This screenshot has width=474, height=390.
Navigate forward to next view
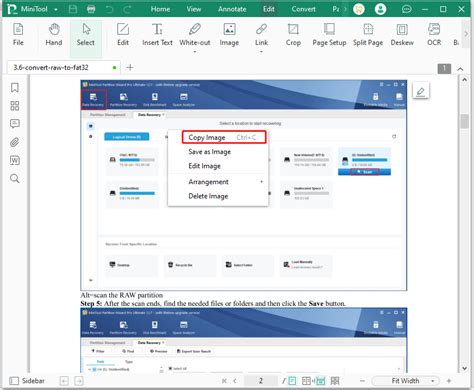point(79,381)
